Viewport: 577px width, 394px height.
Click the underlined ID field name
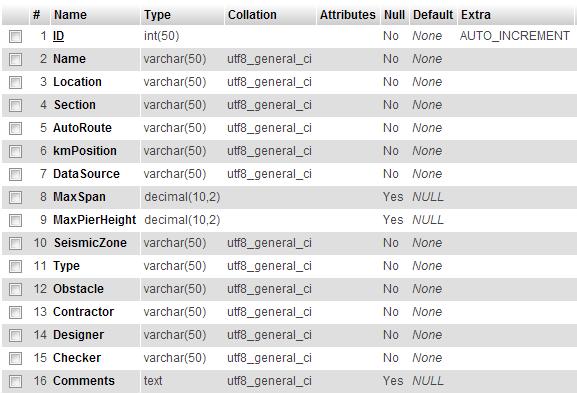click(x=59, y=36)
